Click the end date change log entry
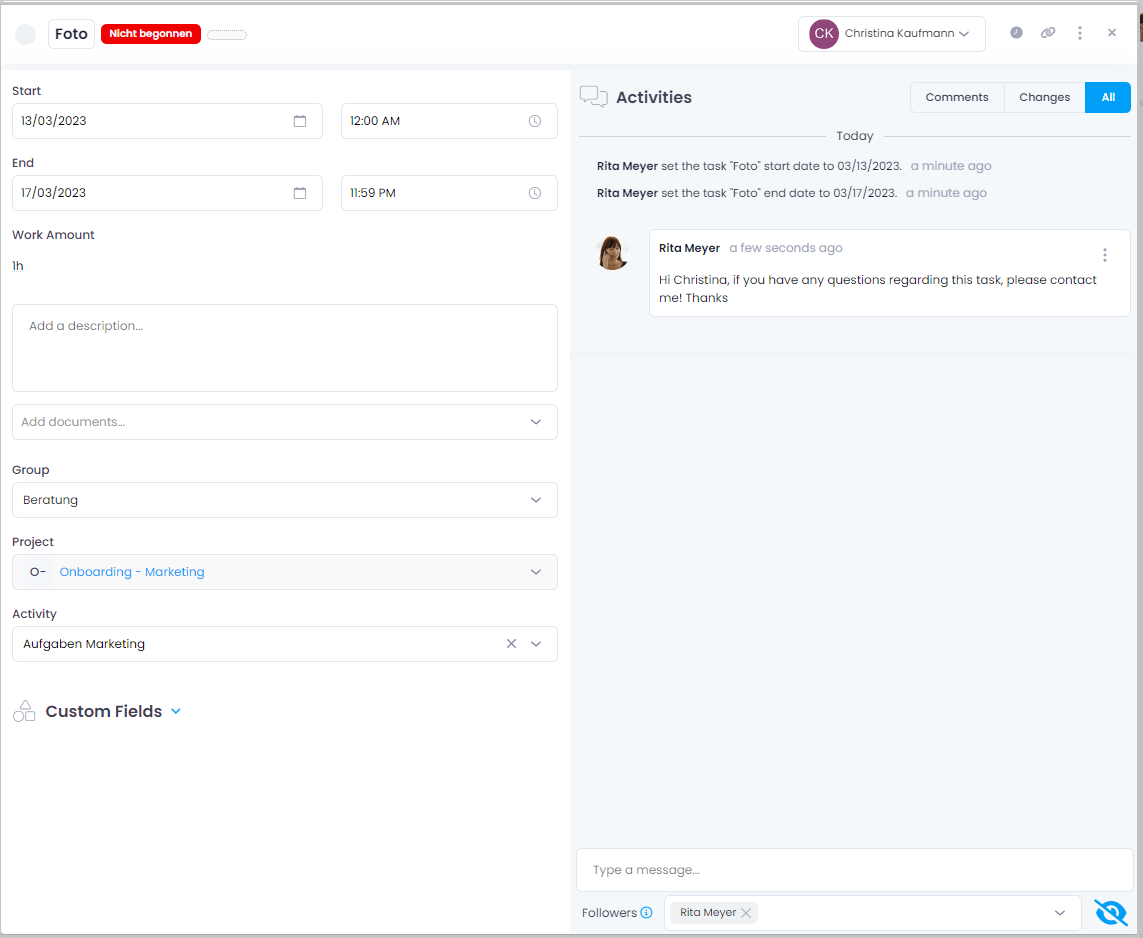Screen dimensions: 1143x938 tap(792, 193)
